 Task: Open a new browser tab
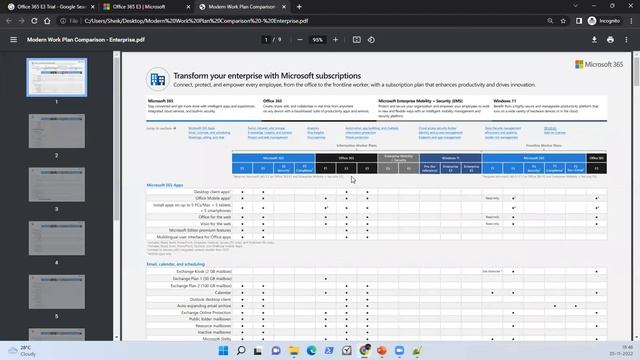click(x=299, y=7)
